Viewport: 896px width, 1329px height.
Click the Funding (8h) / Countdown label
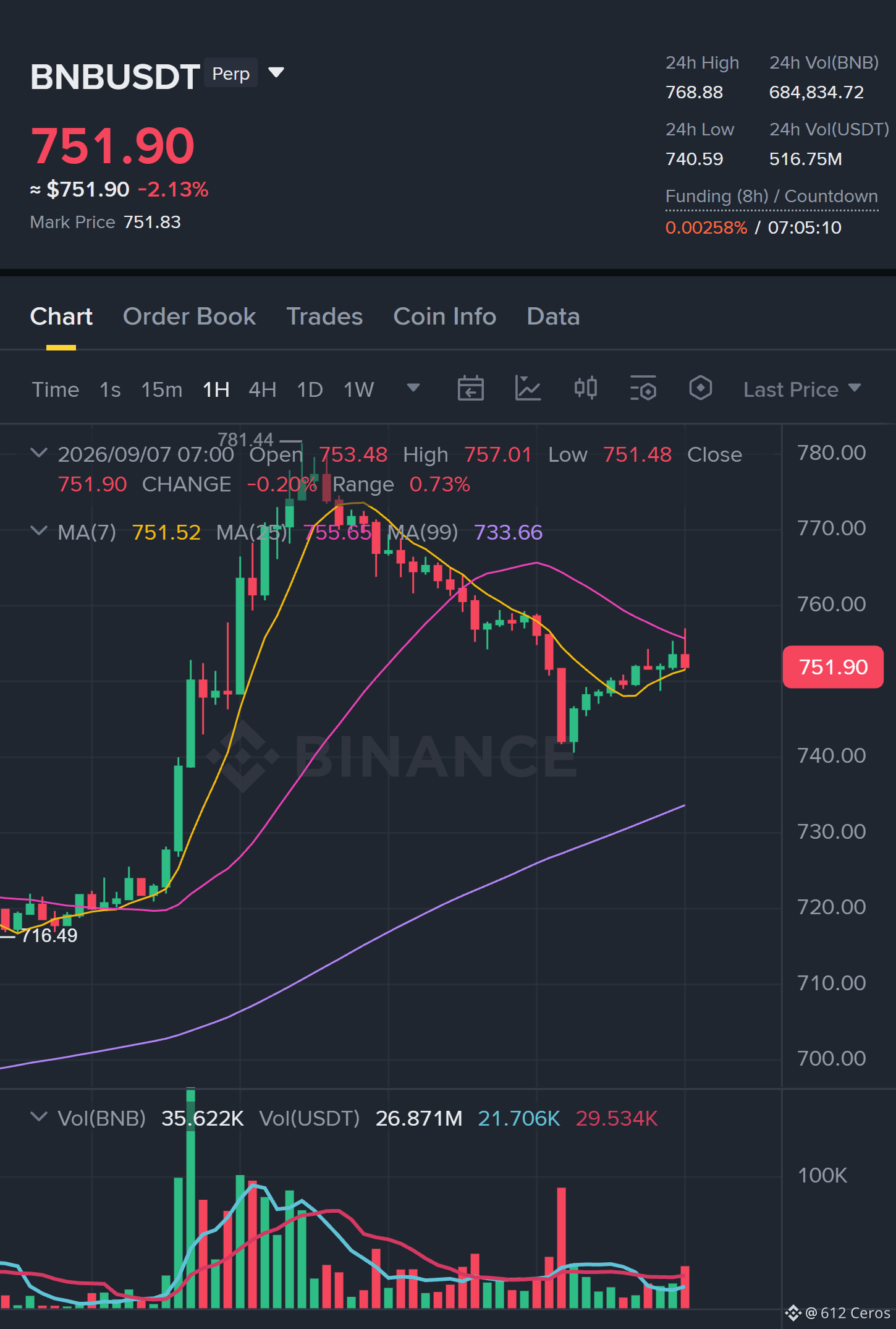pos(771,197)
